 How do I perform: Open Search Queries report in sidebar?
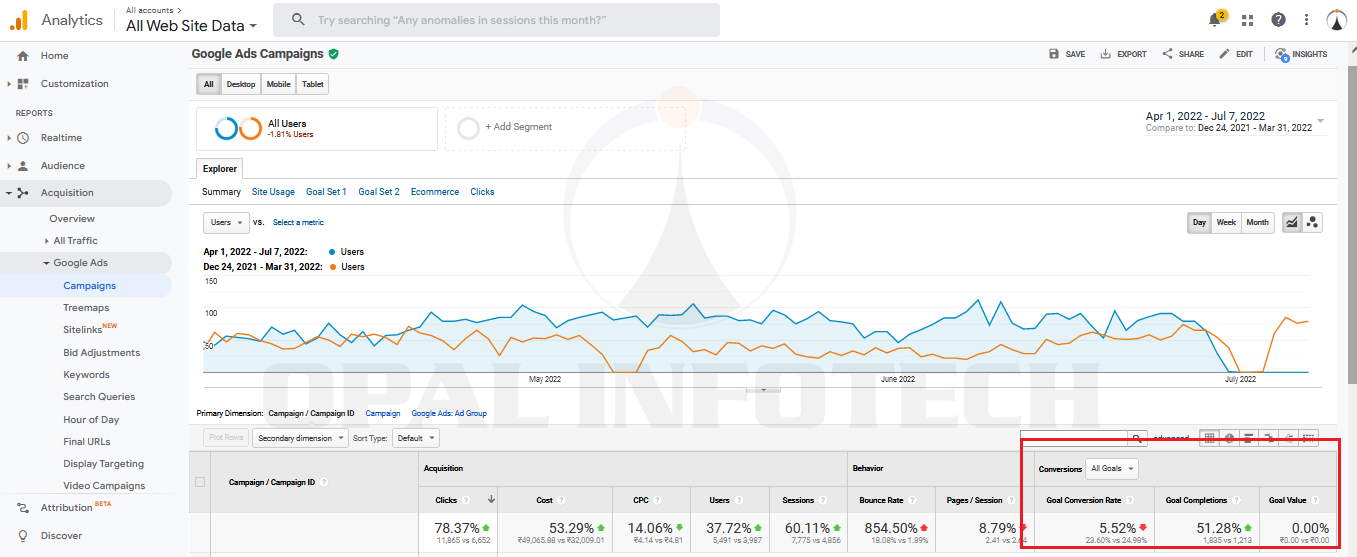(x=99, y=397)
